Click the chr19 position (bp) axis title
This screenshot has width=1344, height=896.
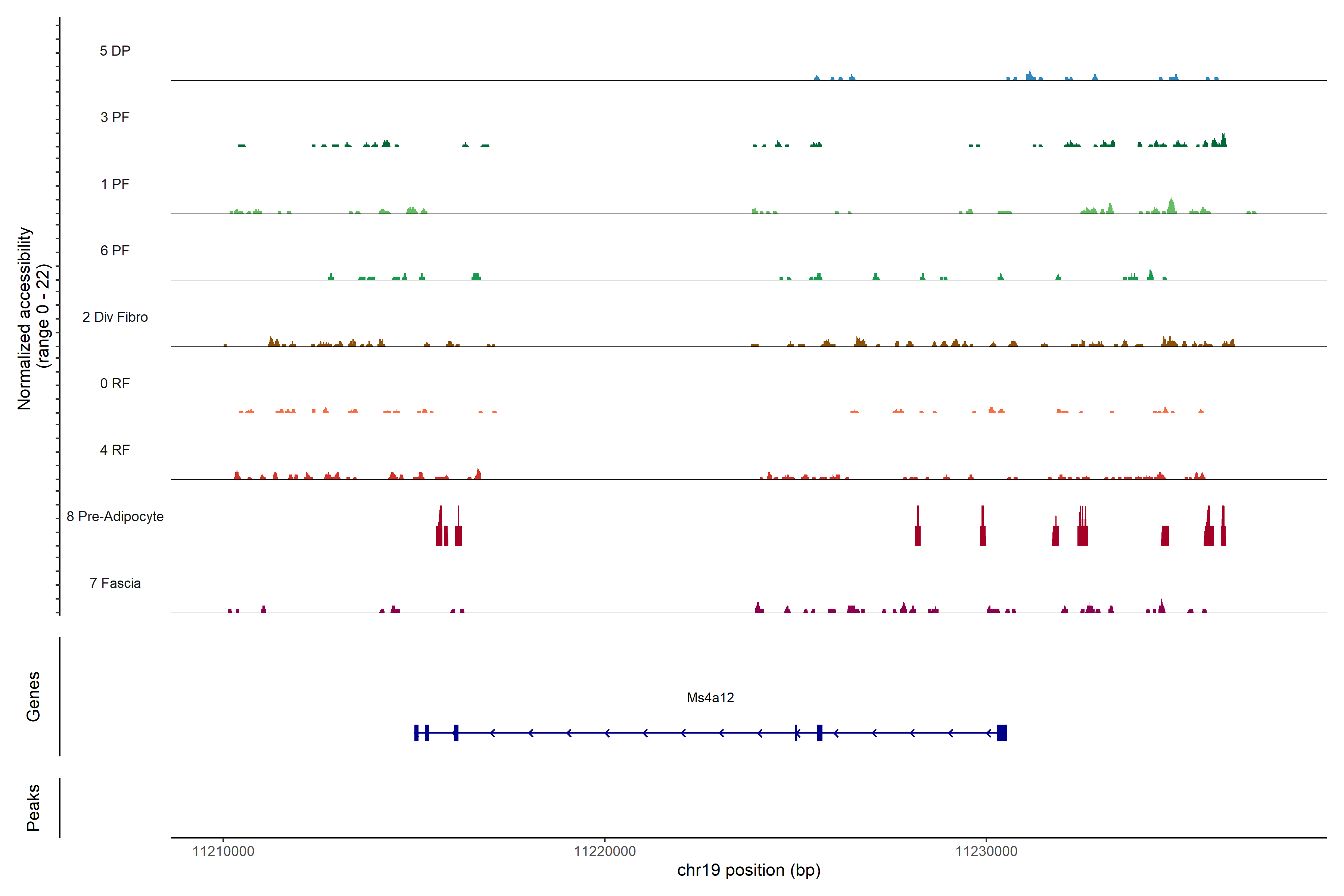(x=749, y=870)
